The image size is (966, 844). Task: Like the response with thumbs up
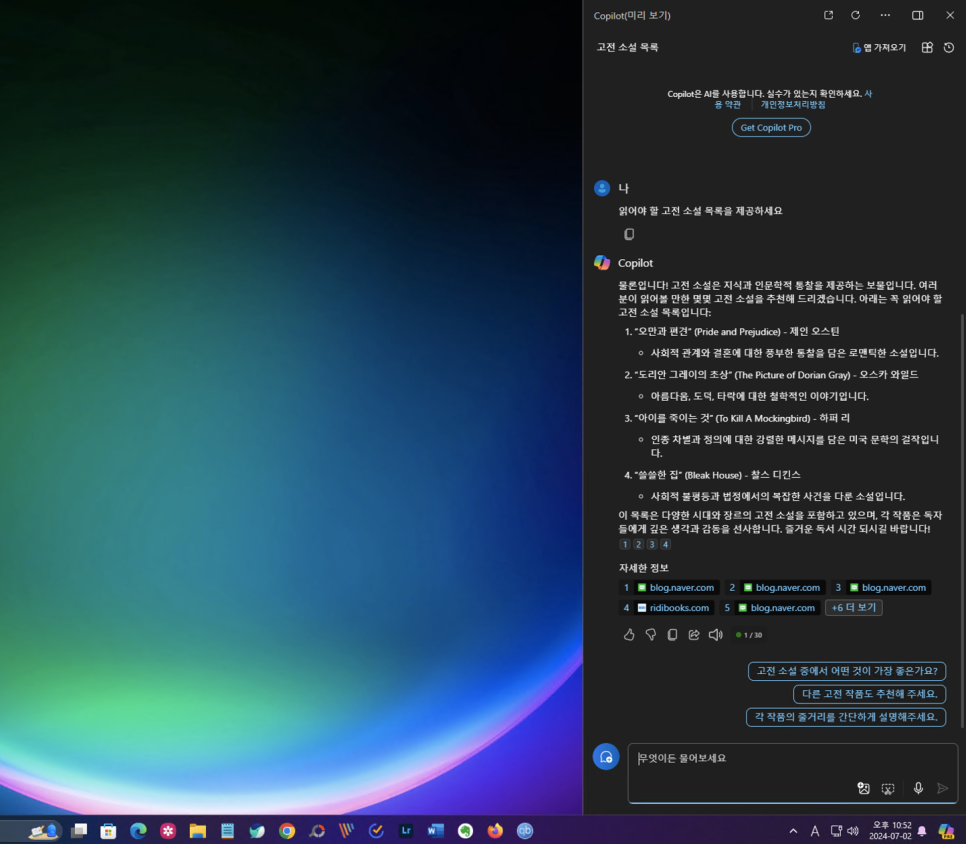628,635
